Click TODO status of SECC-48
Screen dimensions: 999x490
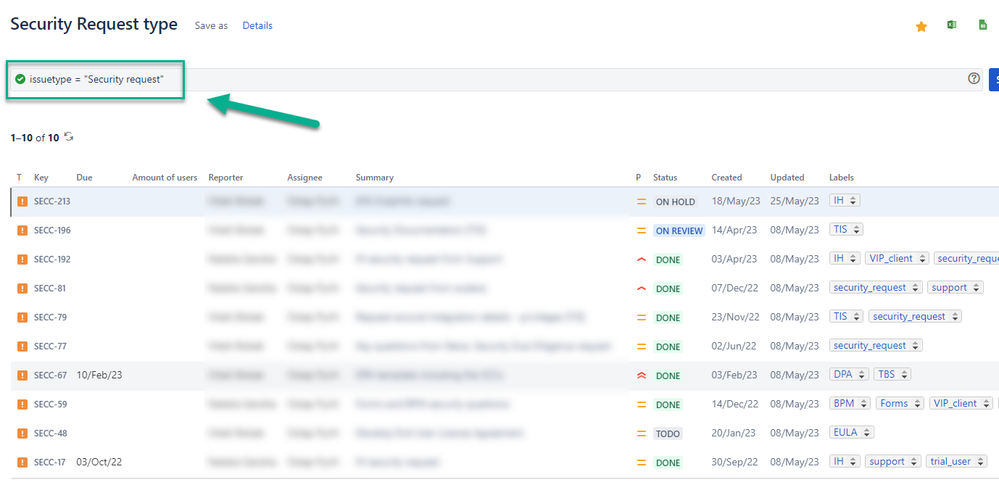(x=668, y=434)
